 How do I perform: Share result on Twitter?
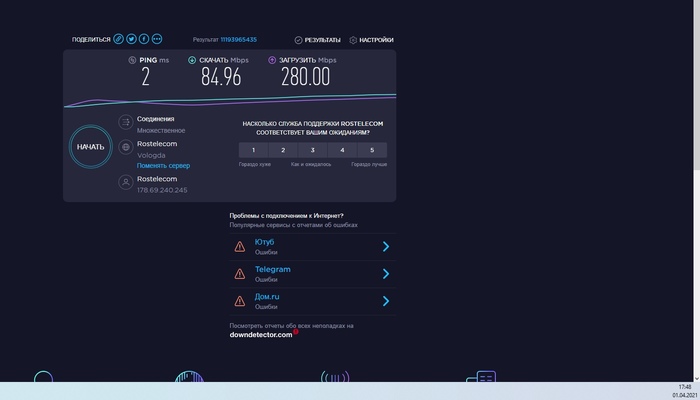pyautogui.click(x=131, y=39)
